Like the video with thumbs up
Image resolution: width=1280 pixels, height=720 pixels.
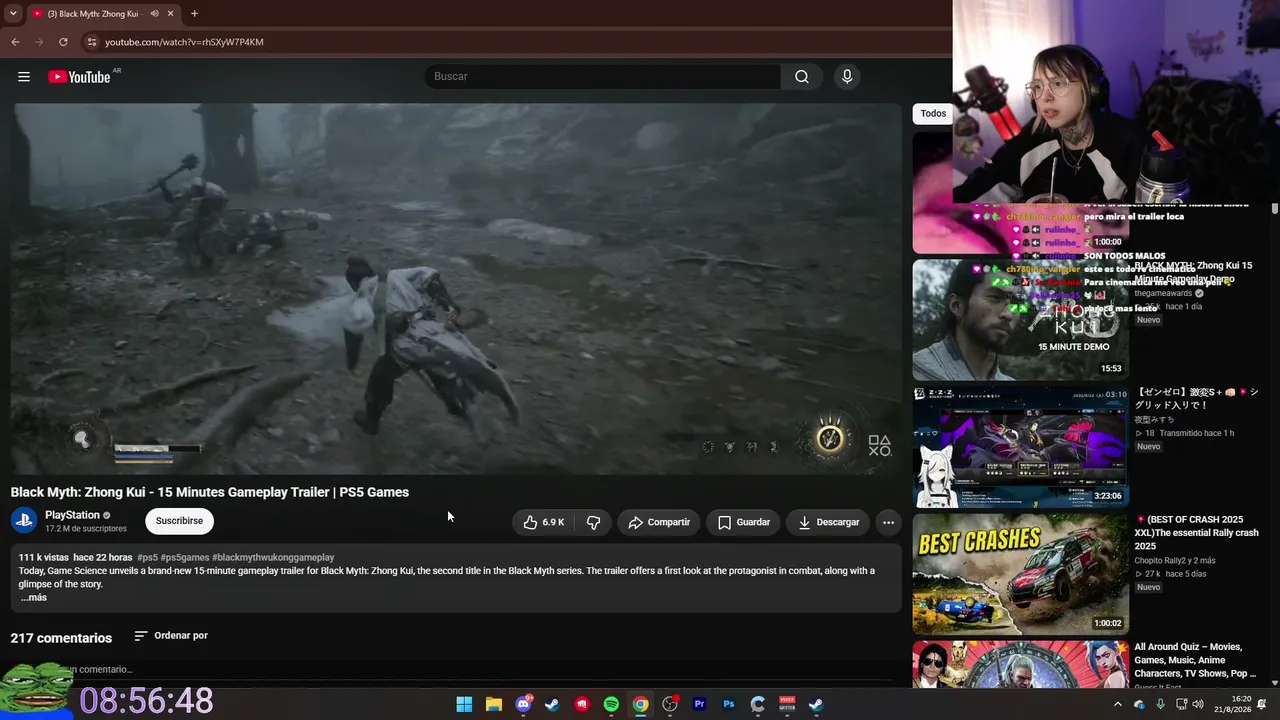point(544,522)
